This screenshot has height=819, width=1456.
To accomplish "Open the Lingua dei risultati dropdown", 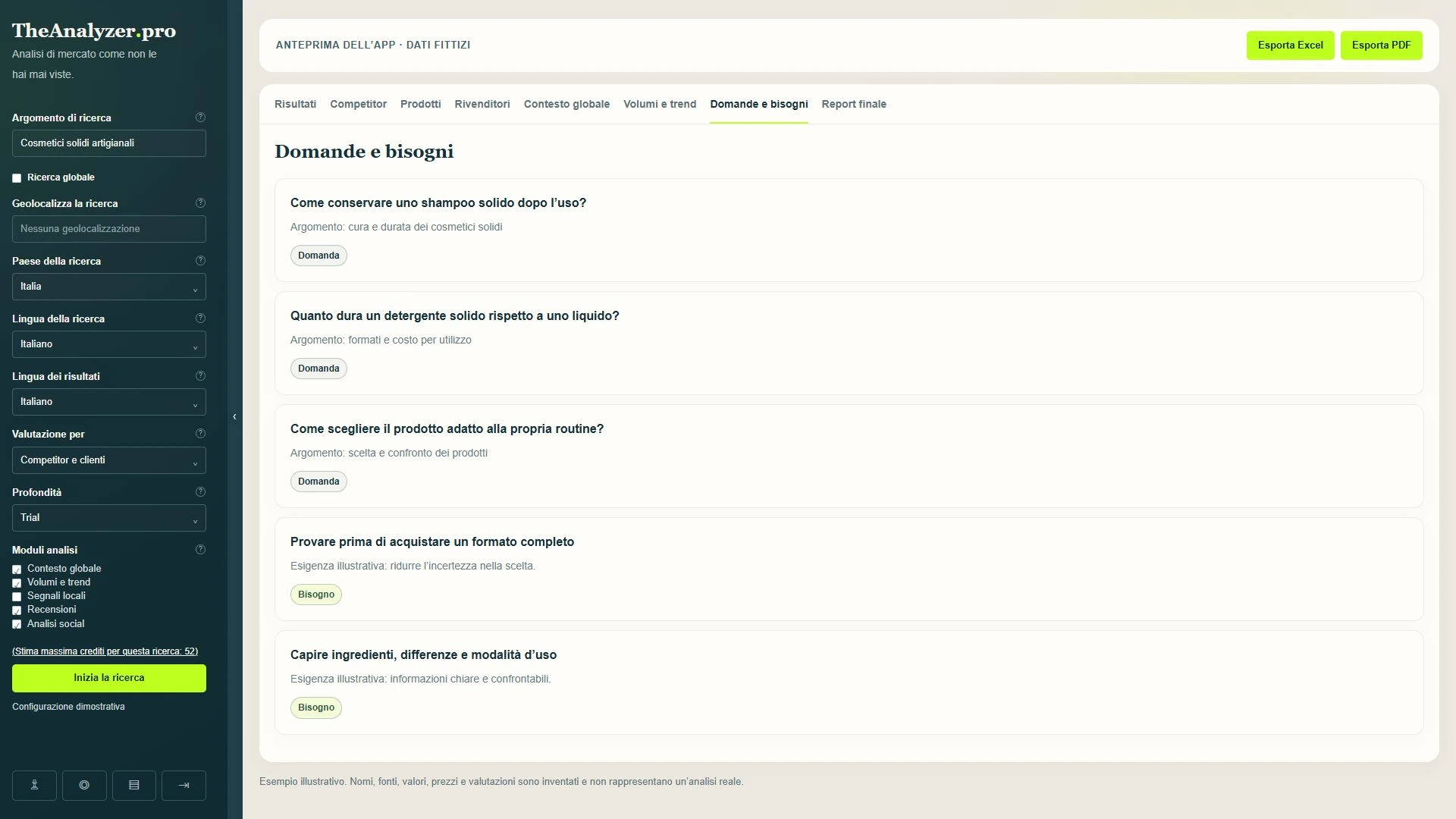I will click(109, 402).
